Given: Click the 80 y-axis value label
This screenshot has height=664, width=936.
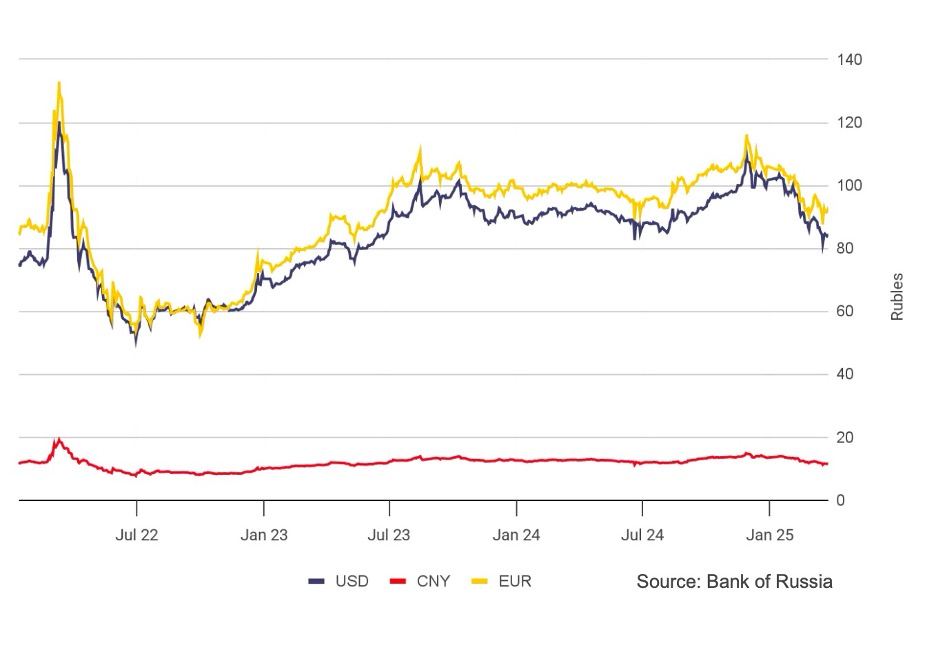Looking at the screenshot, I should (x=846, y=249).
